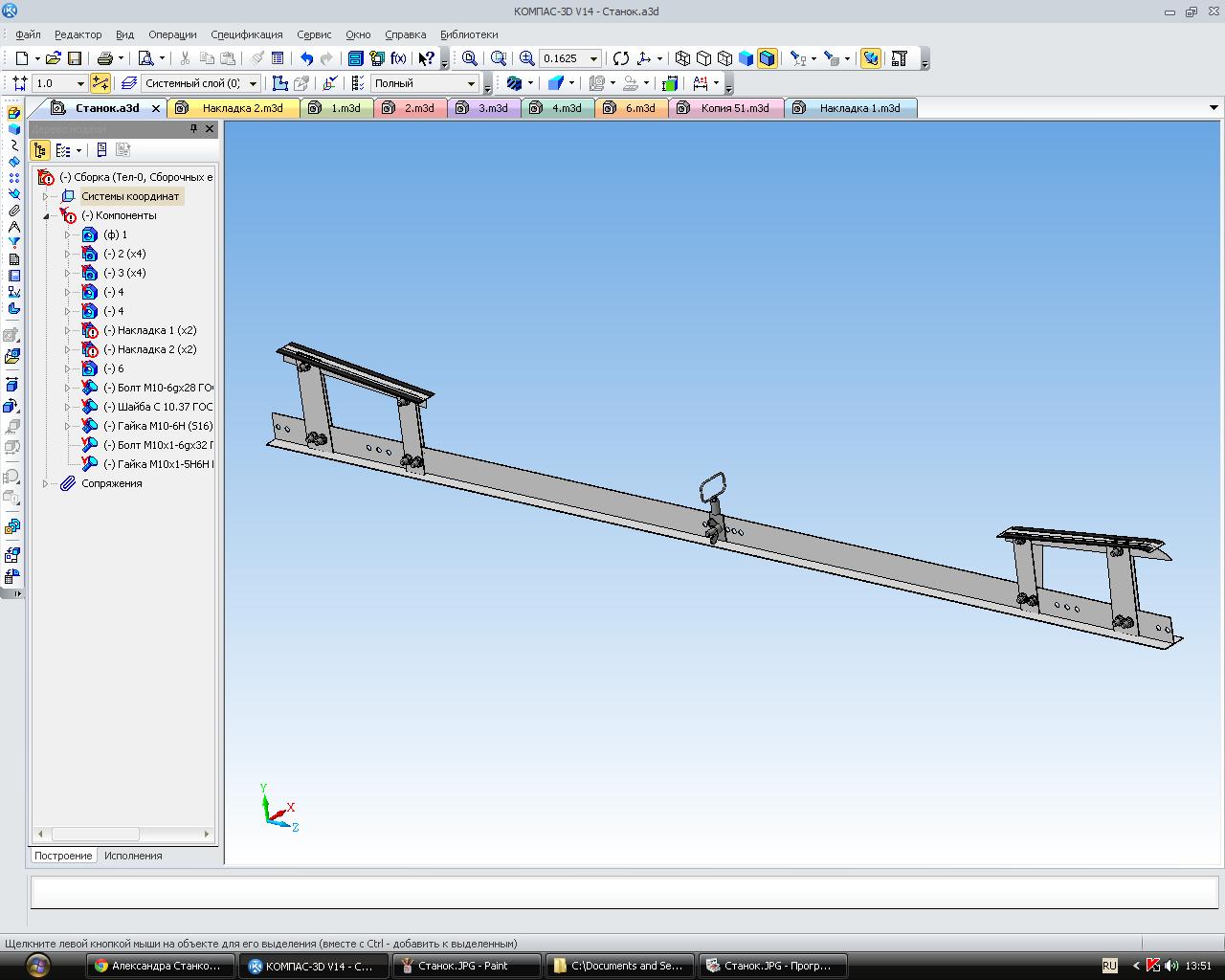Open the Полный display mode dropdown
This screenshot has width=1225, height=980.
click(471, 83)
